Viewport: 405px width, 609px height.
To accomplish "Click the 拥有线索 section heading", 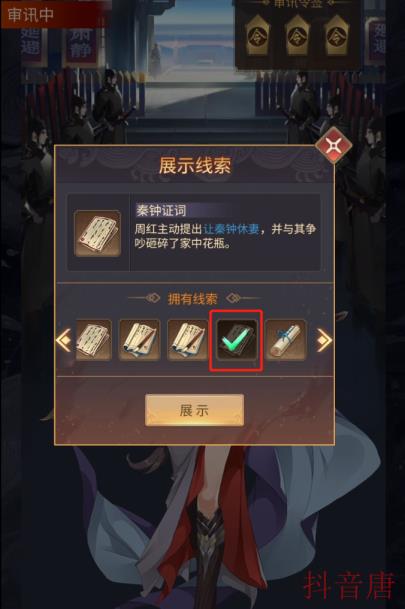I will coord(192,299).
